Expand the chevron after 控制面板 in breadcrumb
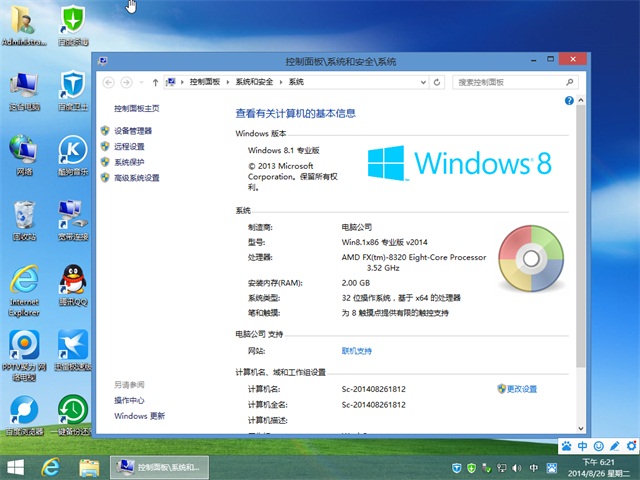The width and height of the screenshot is (640, 480). pyautogui.click(x=228, y=82)
